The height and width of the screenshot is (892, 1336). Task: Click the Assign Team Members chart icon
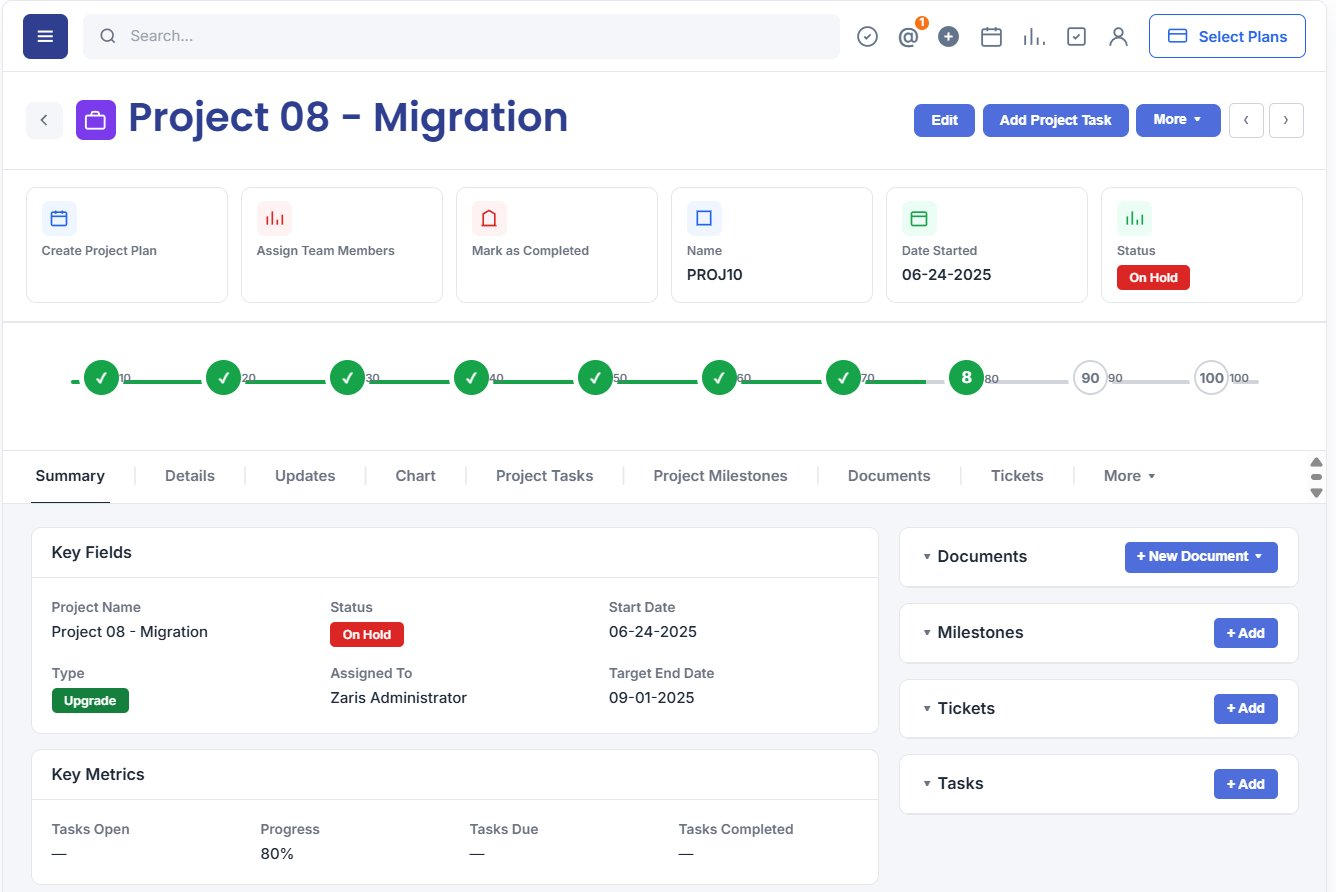[x=274, y=218]
